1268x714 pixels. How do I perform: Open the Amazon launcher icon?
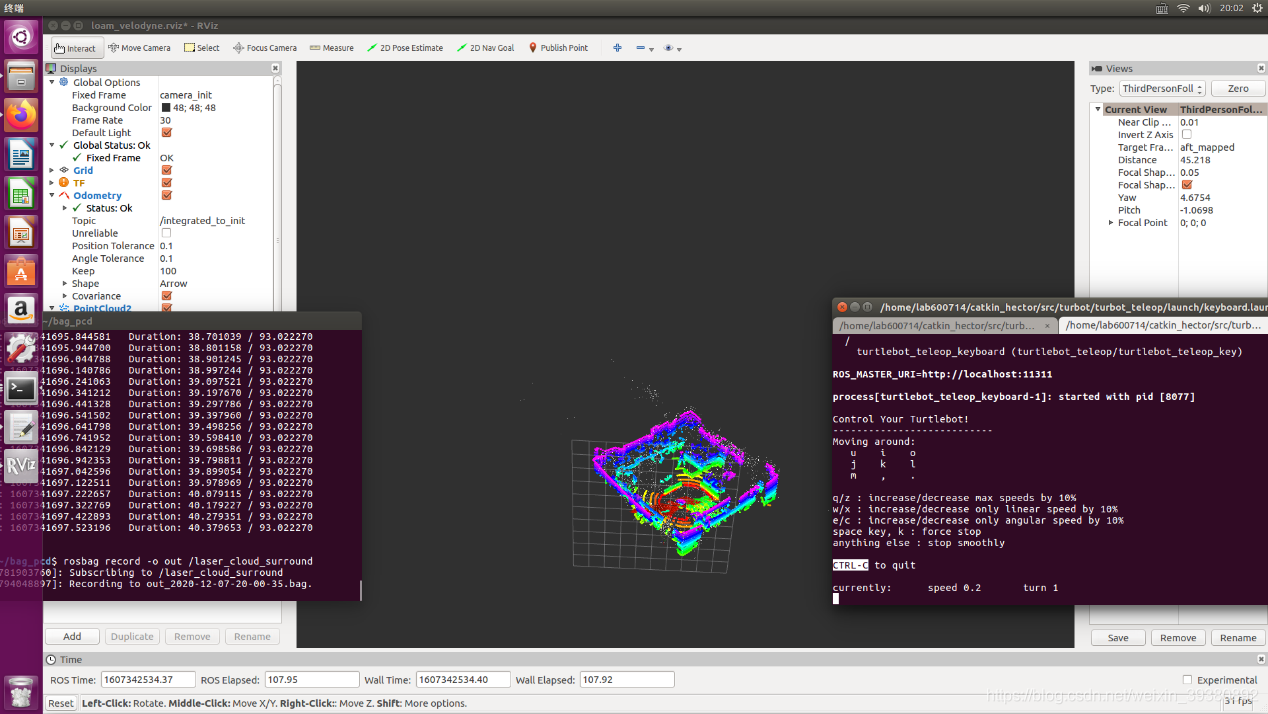[x=20, y=310]
